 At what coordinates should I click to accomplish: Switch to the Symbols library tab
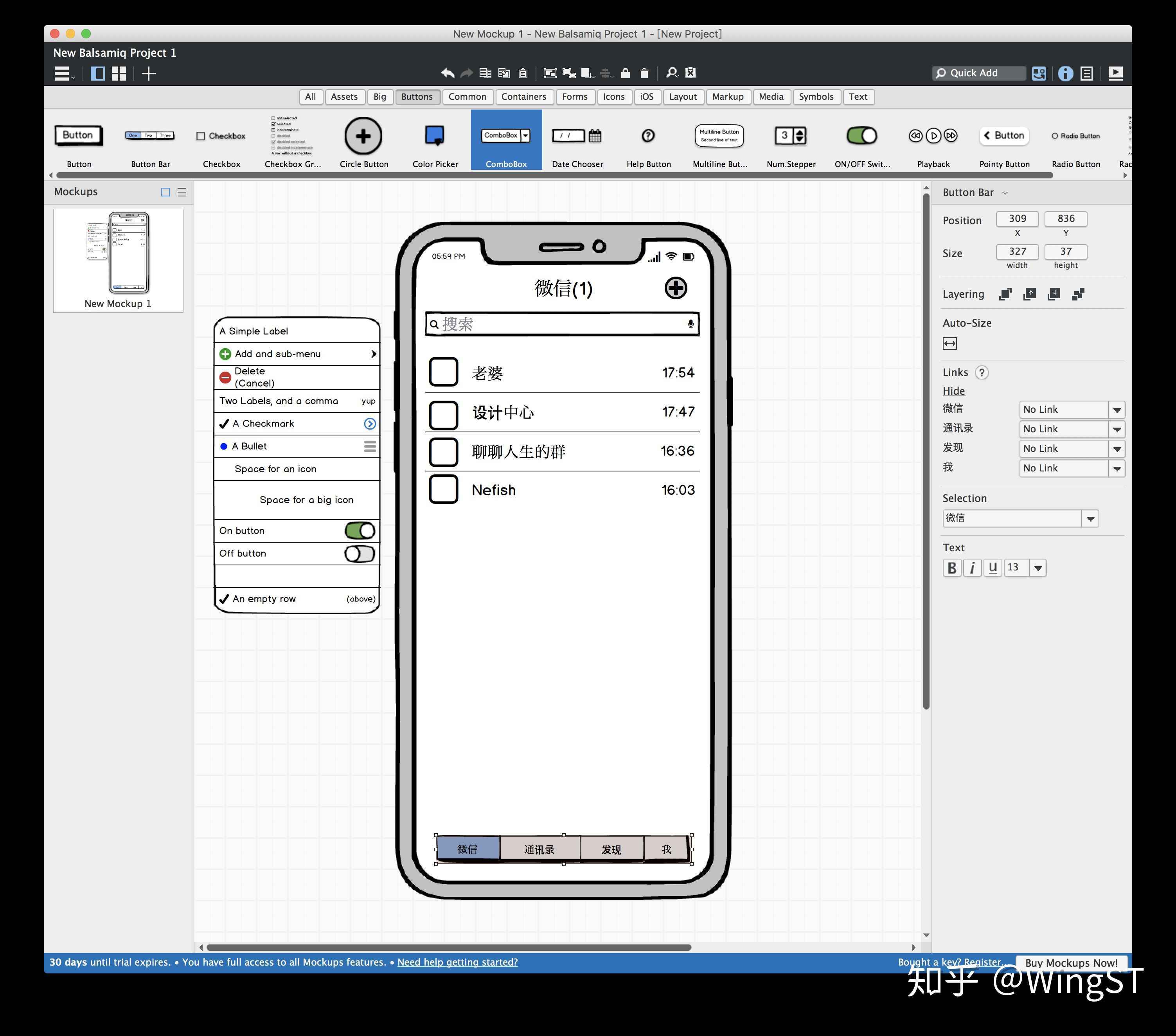816,97
